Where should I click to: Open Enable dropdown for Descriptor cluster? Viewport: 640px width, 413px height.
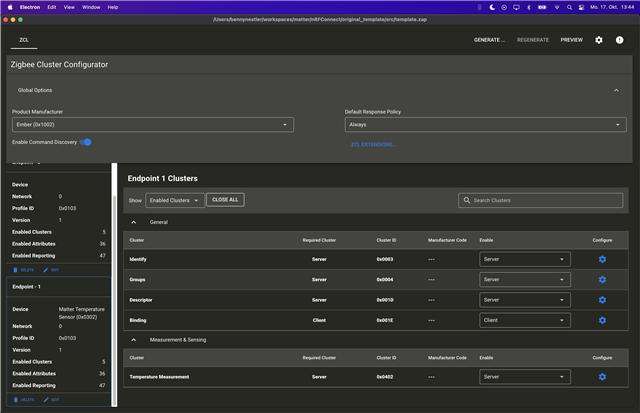524,300
